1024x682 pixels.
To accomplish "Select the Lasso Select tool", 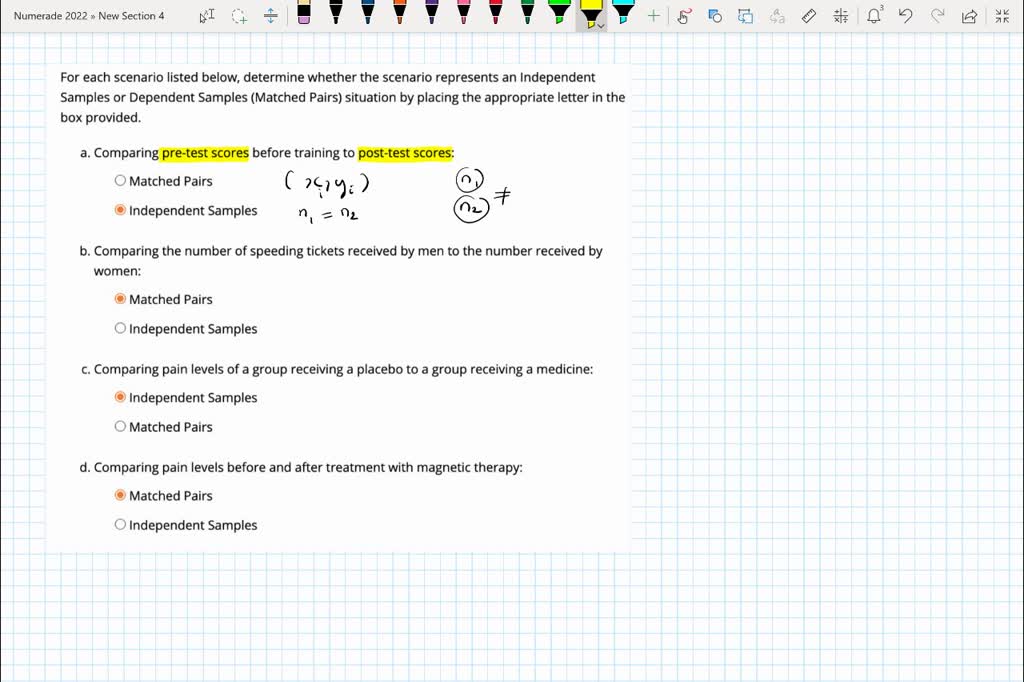I will pyautogui.click(x=239, y=16).
